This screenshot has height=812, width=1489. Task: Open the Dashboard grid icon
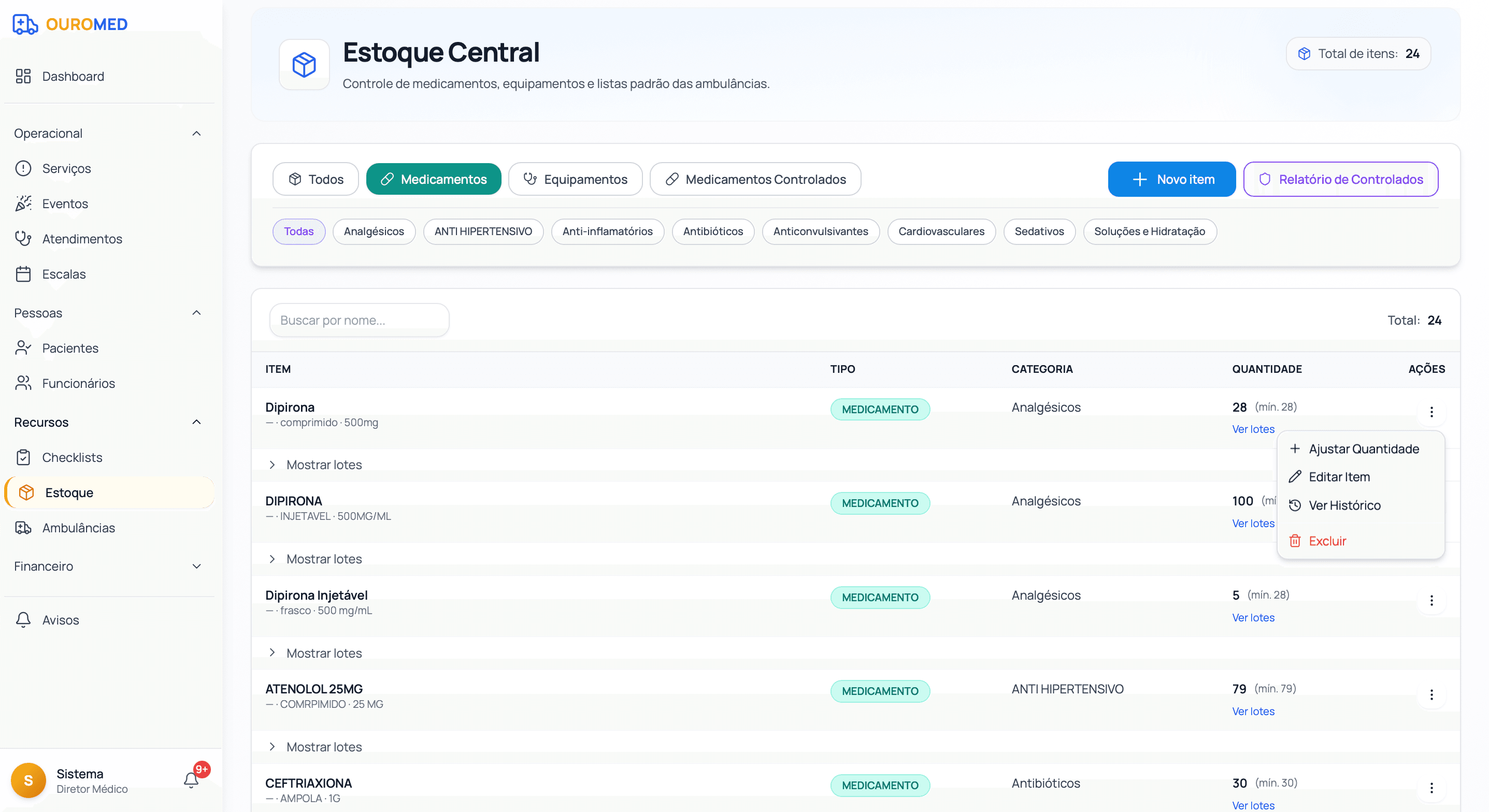(x=23, y=76)
